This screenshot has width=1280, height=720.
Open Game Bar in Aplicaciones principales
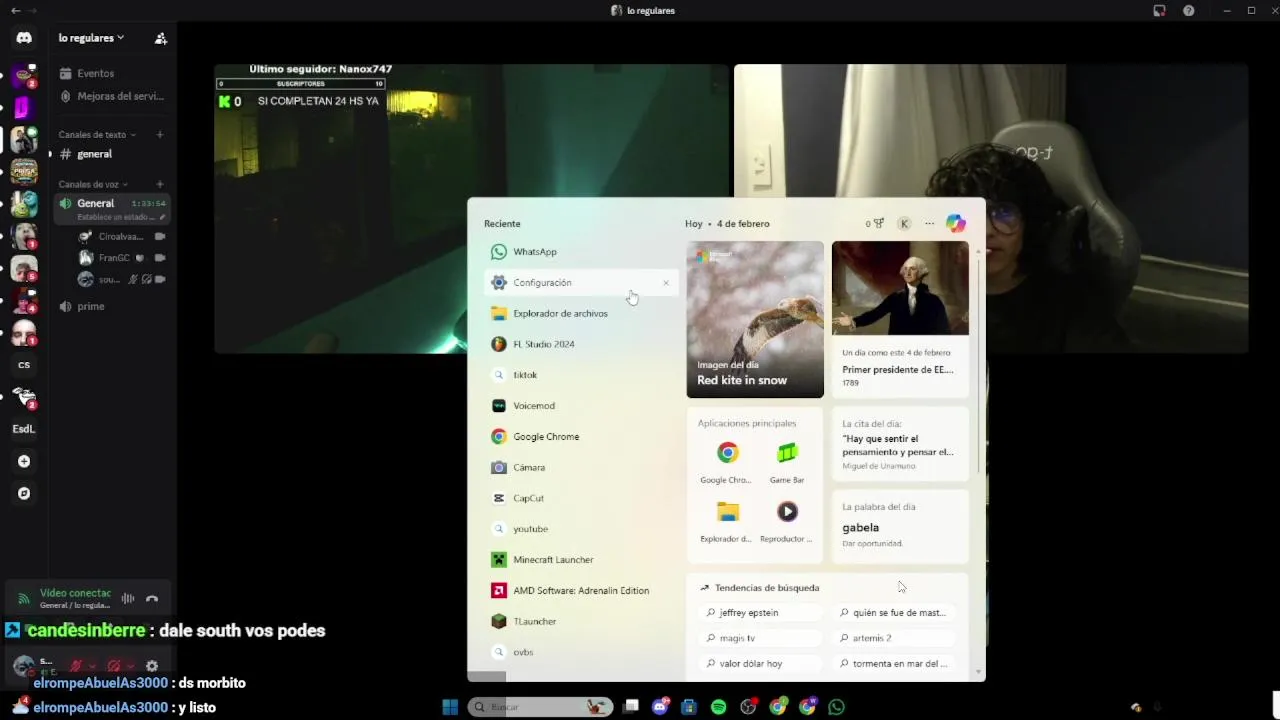point(787,463)
